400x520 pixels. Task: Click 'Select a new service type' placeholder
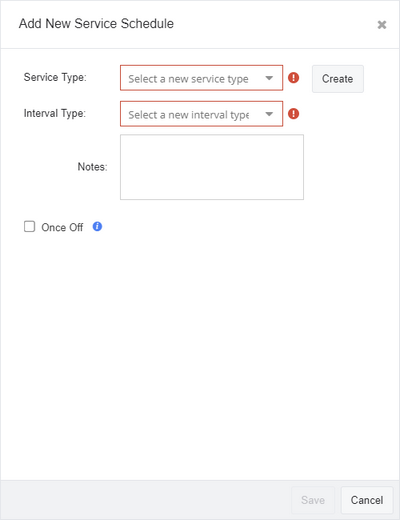[x=188, y=79]
